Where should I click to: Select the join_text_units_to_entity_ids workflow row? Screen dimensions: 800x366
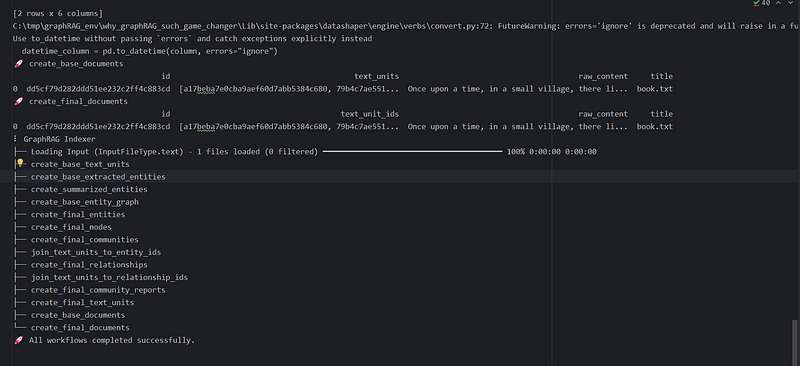pos(96,252)
